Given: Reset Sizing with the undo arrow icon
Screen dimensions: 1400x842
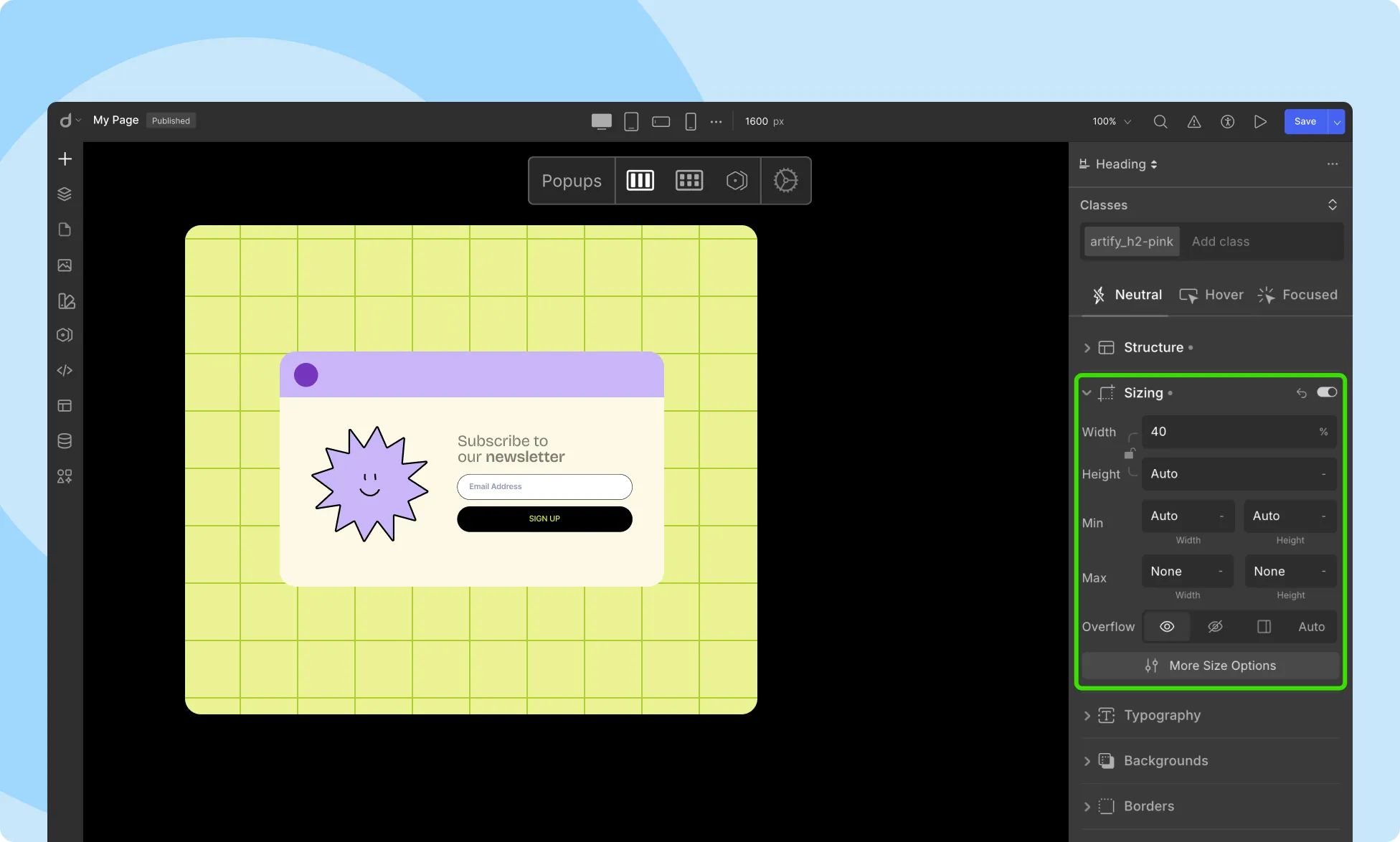Looking at the screenshot, I should [1302, 392].
